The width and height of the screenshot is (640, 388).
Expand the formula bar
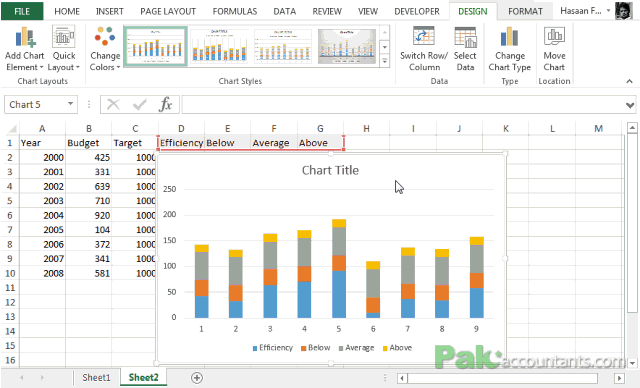tap(630, 105)
